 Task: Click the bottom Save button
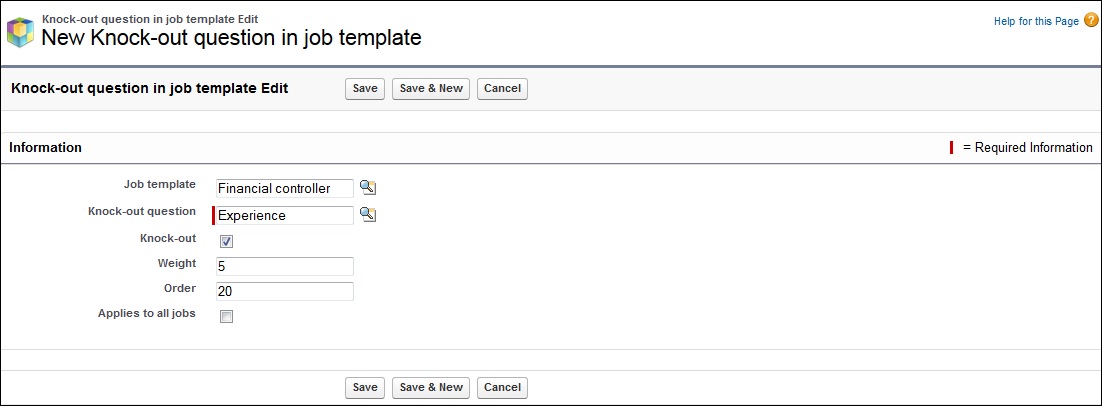[x=365, y=388]
